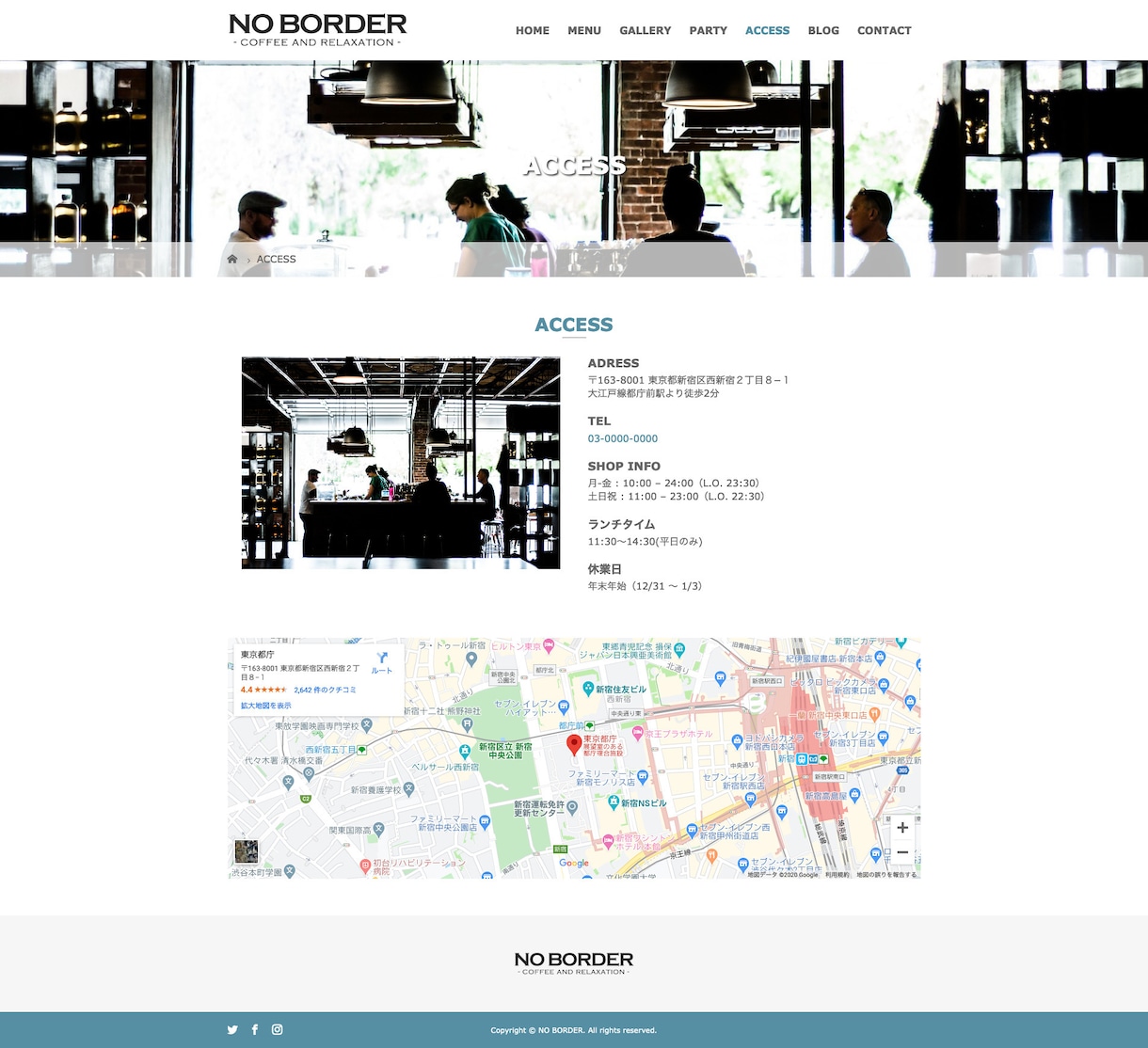Click the NO BORDER header logo
Image resolution: width=1148 pixels, height=1048 pixels.
[318, 30]
